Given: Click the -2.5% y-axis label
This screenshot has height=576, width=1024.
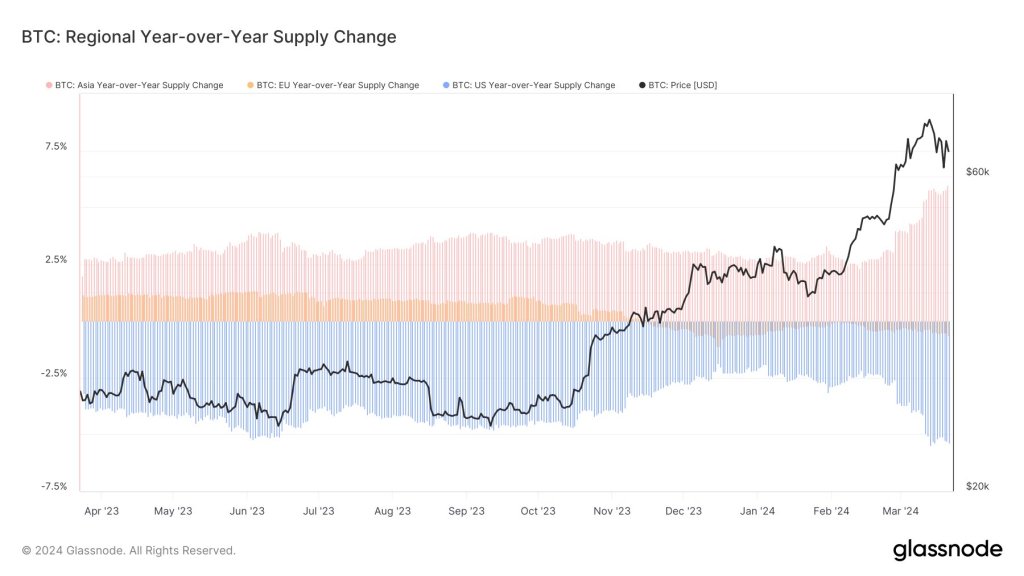Looking at the screenshot, I should [x=54, y=373].
